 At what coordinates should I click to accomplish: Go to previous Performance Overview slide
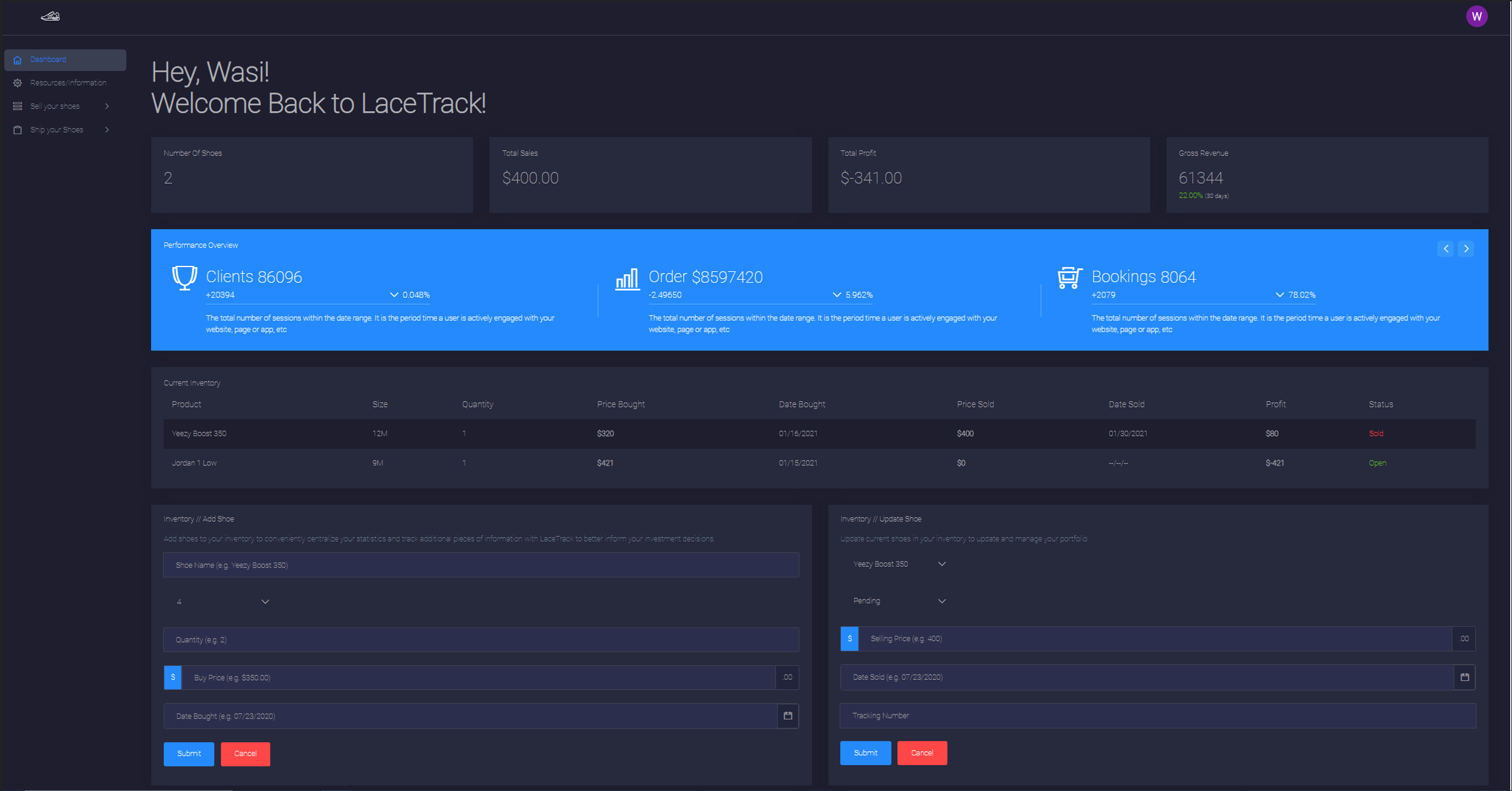(1445, 248)
